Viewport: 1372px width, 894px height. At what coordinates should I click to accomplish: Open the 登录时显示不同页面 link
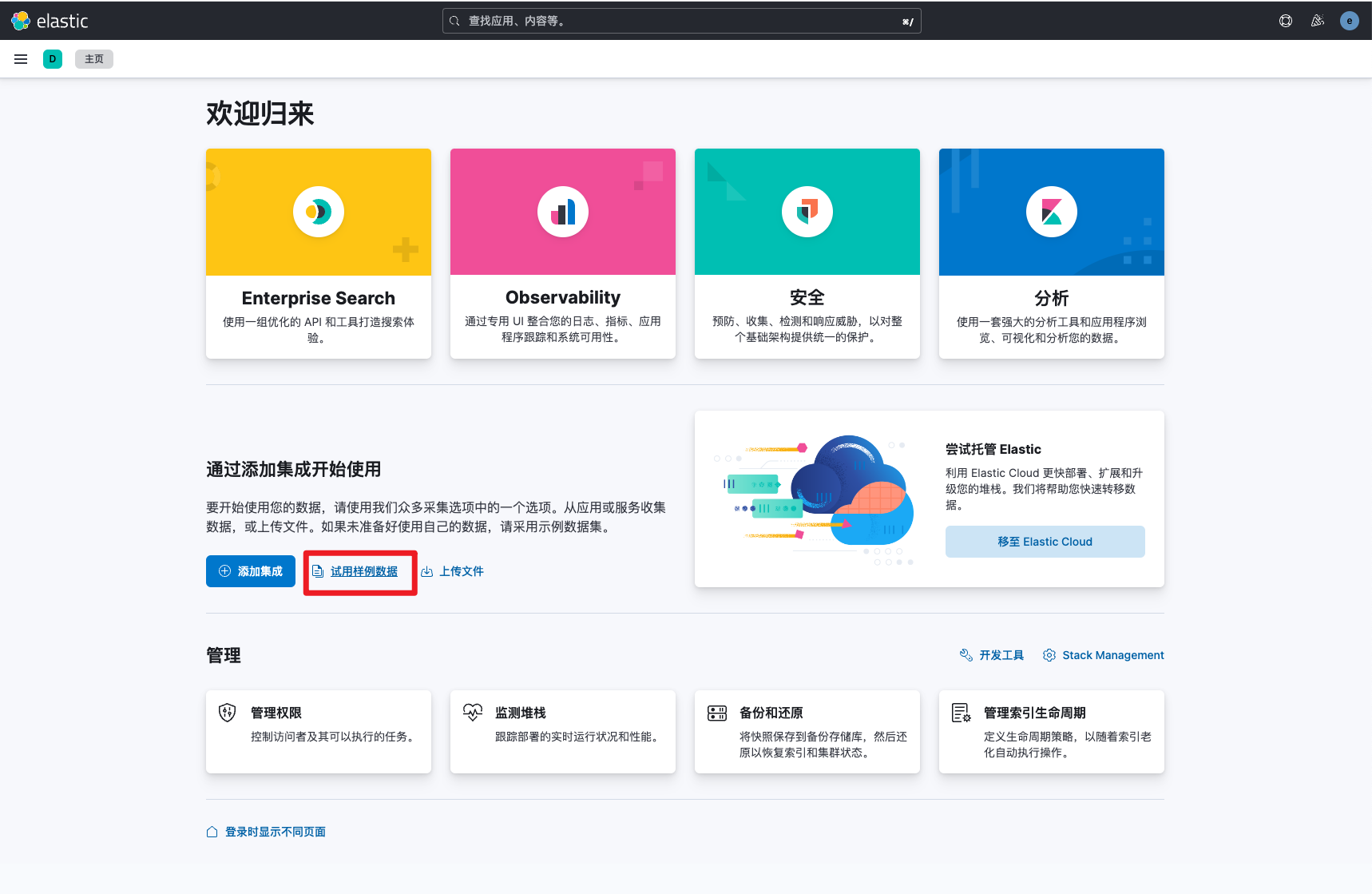point(276,832)
